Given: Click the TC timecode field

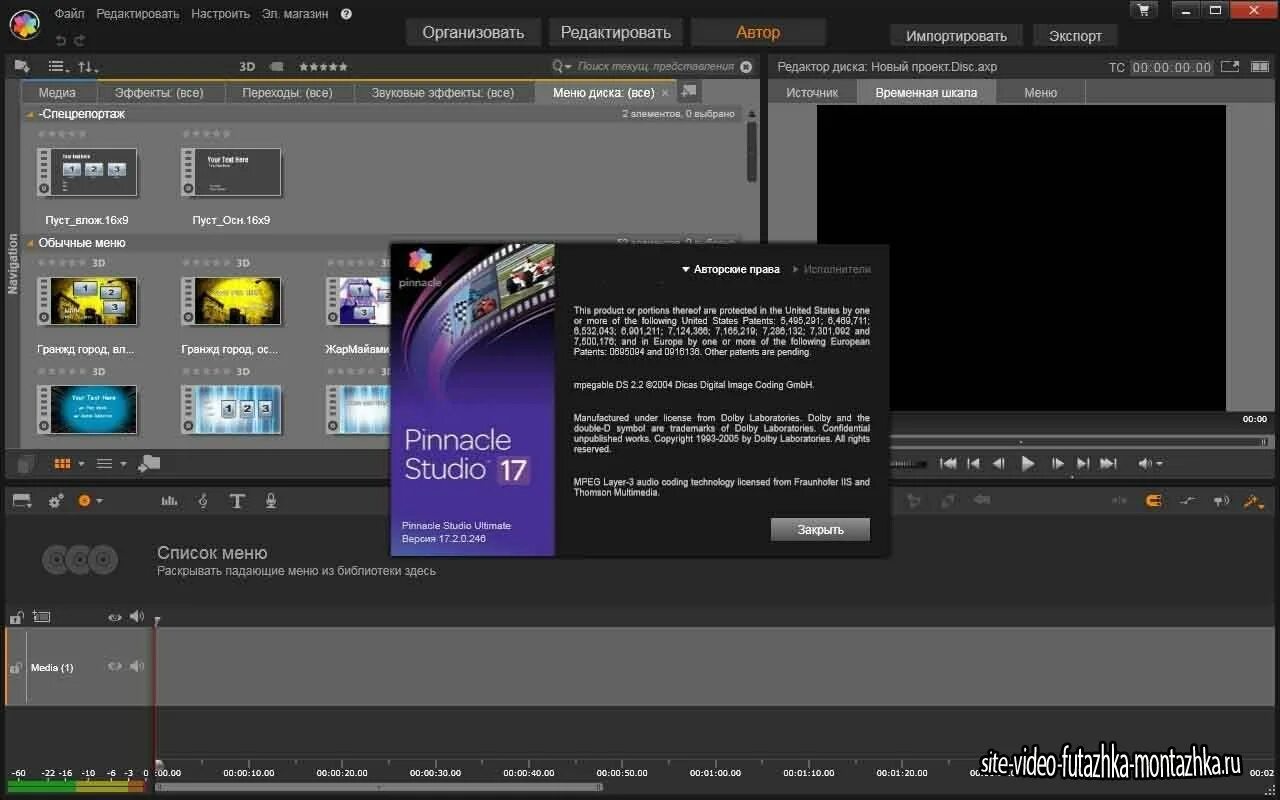Looking at the screenshot, I should pos(1172,67).
